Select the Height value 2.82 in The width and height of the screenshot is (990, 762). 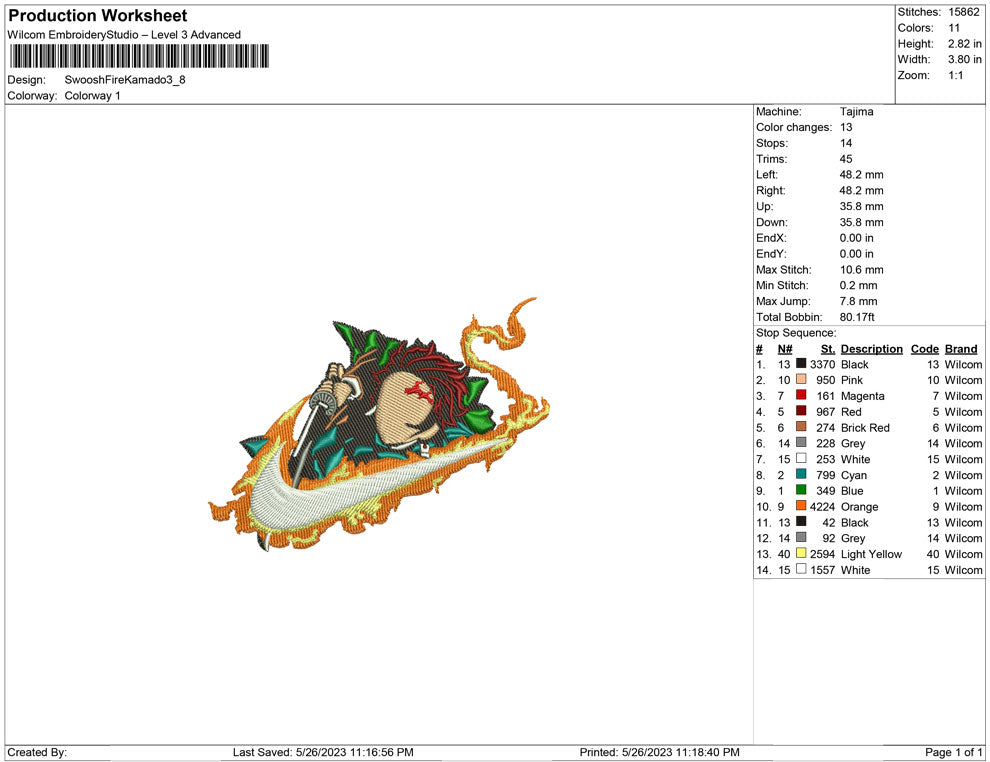[x=965, y=44]
